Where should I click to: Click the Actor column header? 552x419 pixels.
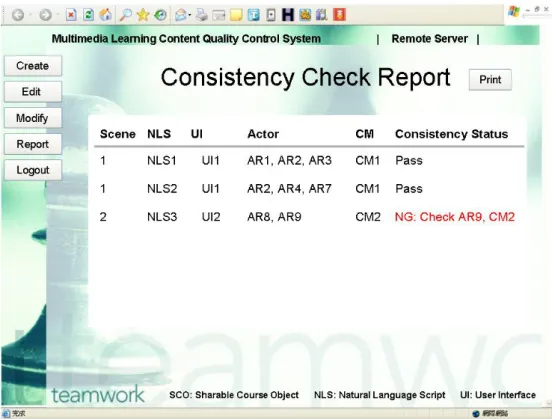pyautogui.click(x=263, y=134)
